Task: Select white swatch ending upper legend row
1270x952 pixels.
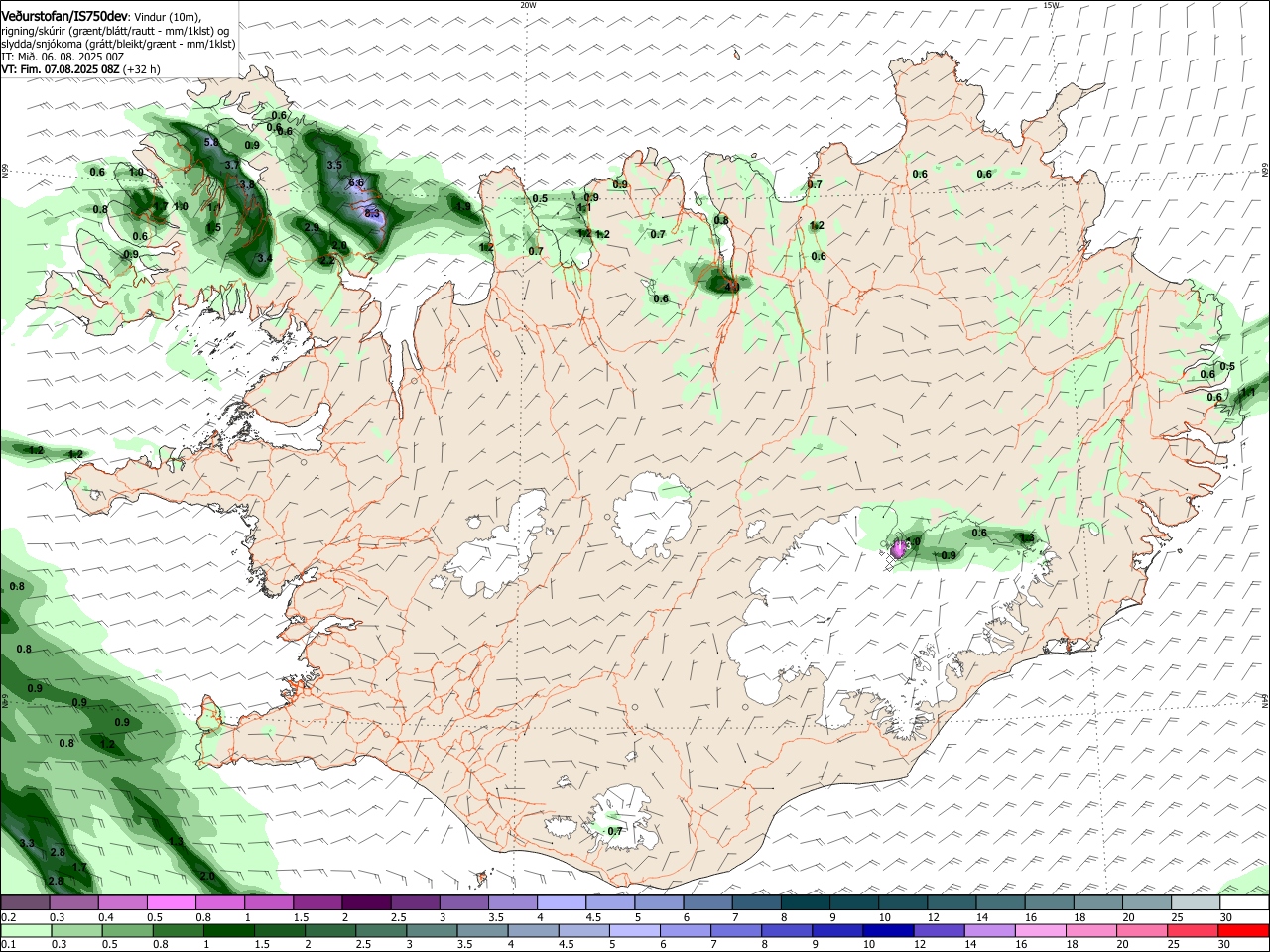Action: tap(1244, 903)
